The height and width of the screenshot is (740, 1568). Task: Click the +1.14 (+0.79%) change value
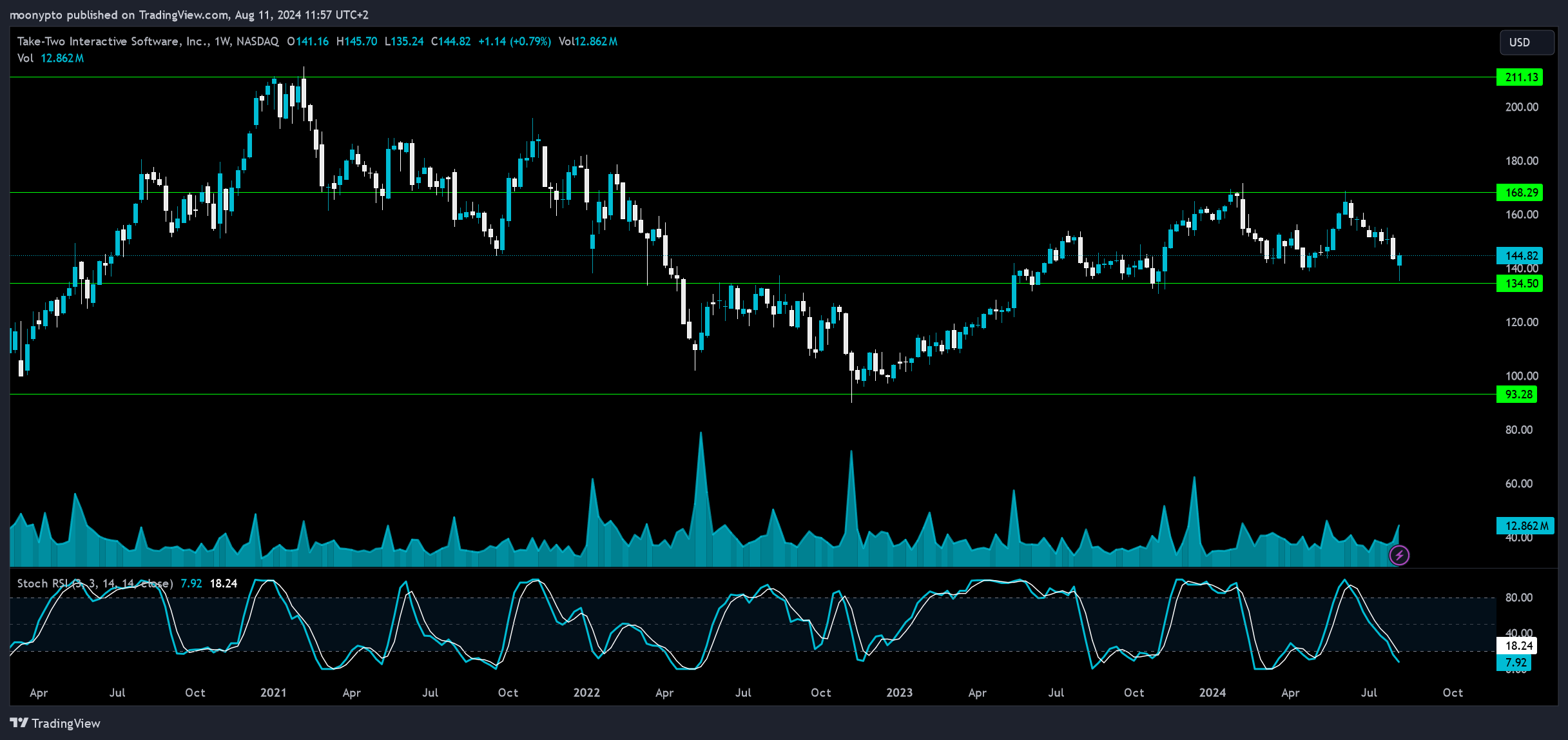point(514,41)
